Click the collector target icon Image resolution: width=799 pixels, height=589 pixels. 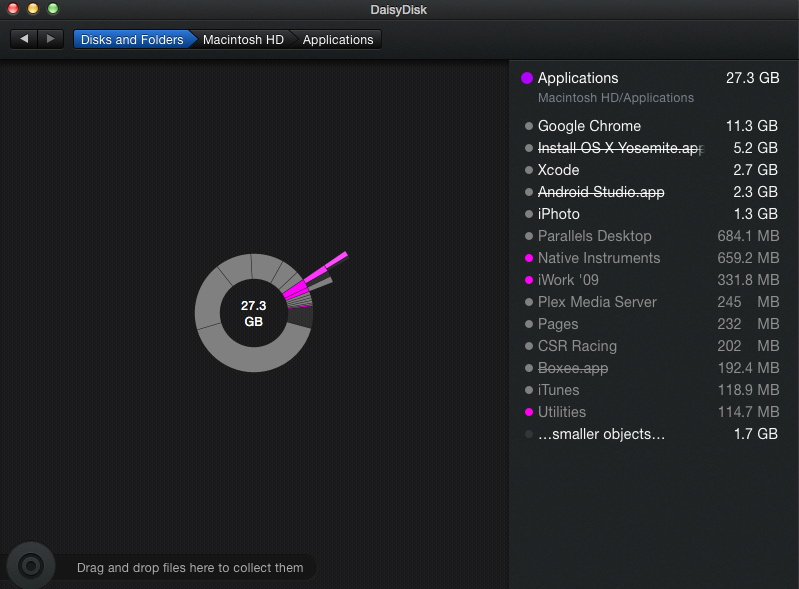(x=31, y=566)
